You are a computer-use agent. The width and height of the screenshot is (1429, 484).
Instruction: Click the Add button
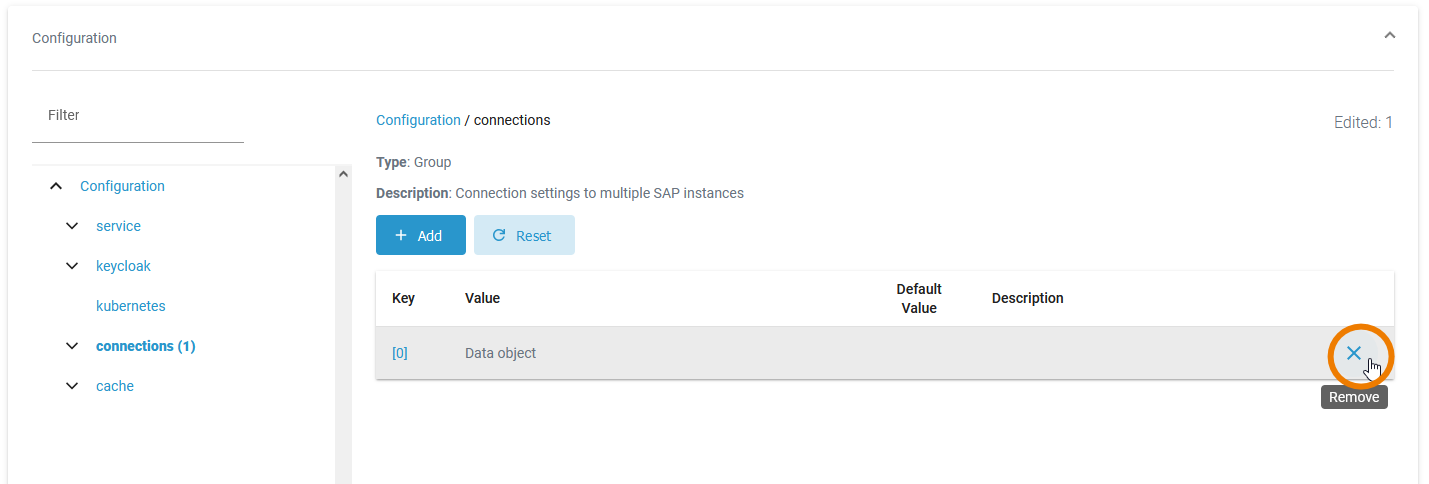(x=420, y=235)
